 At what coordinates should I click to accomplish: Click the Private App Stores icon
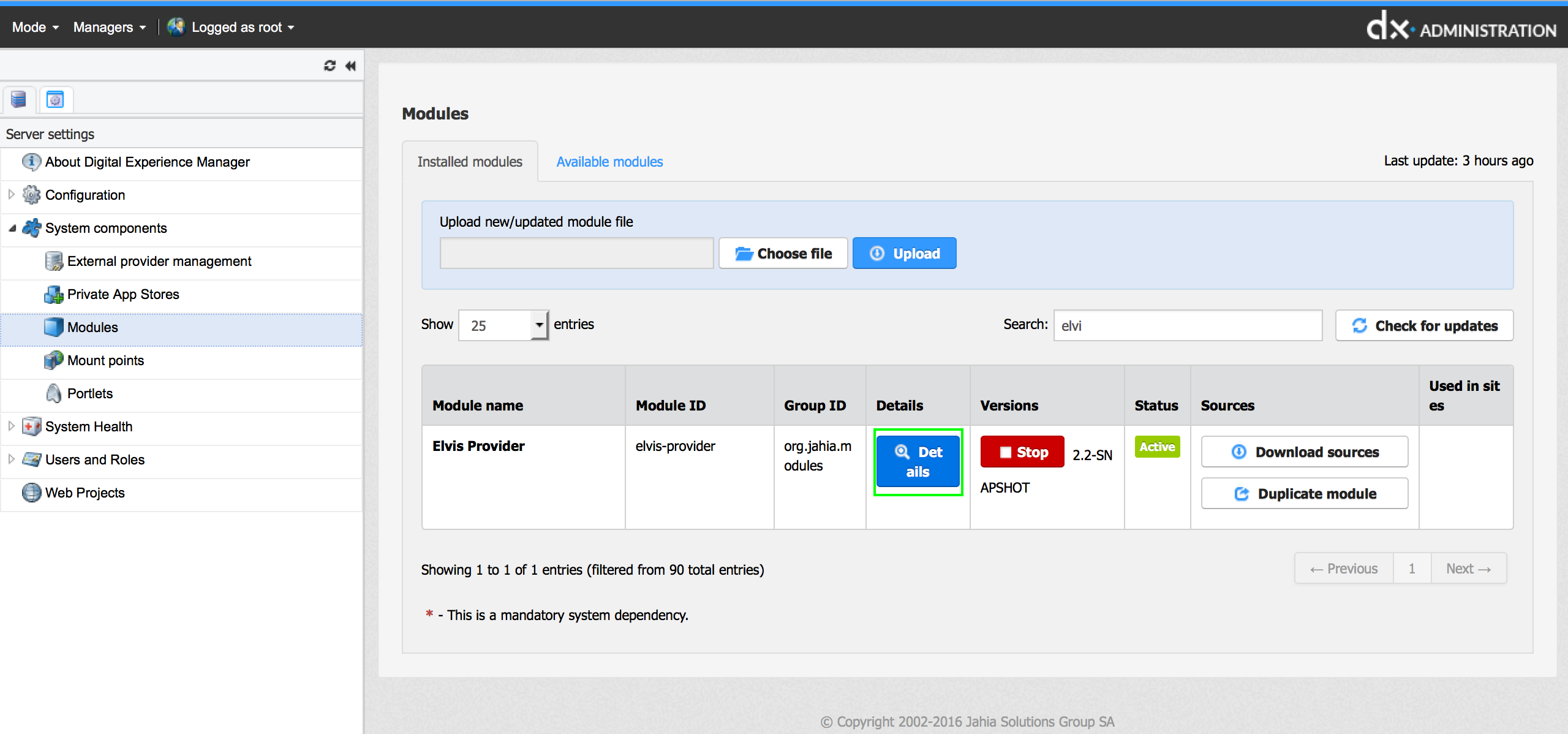54,294
